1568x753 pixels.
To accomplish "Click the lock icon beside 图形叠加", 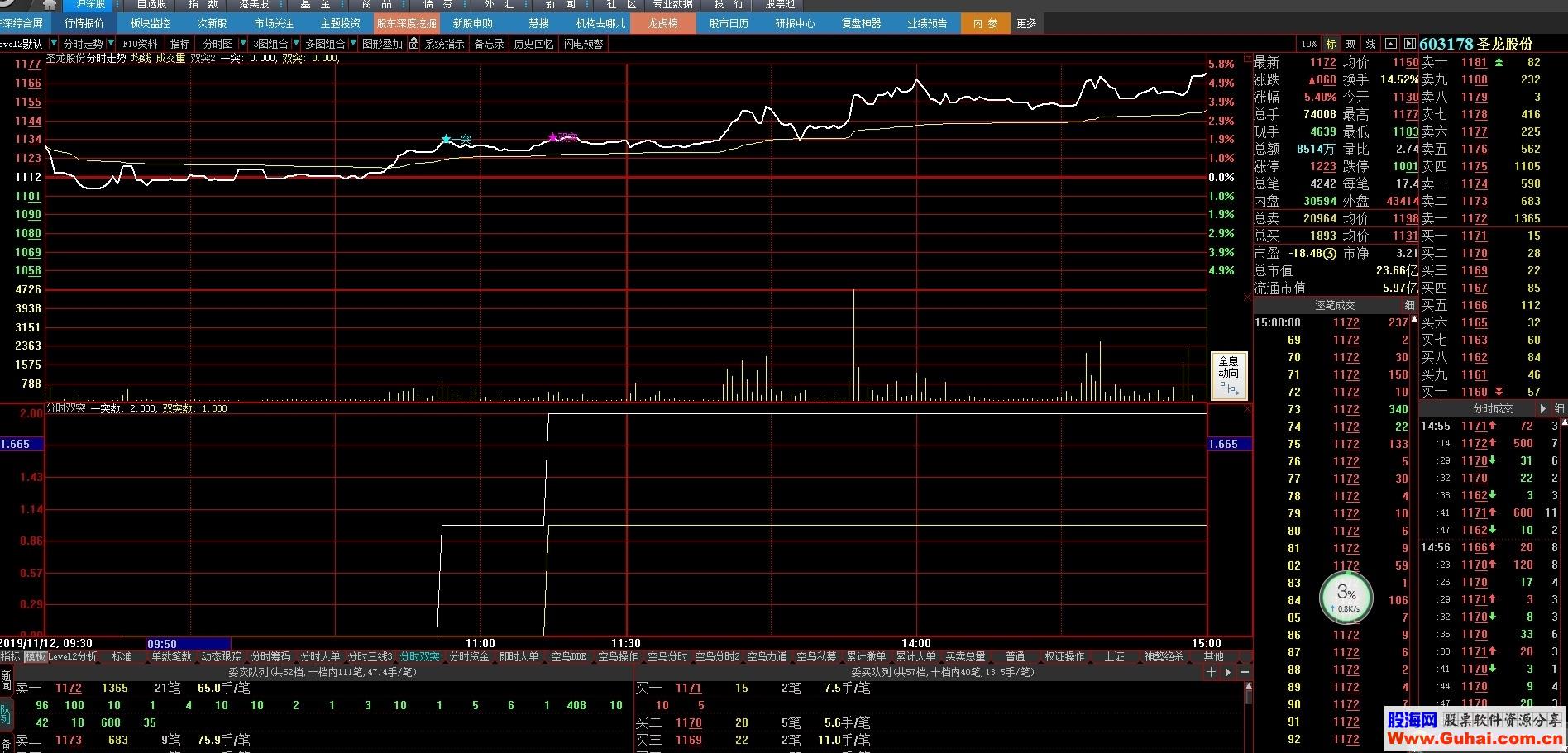I will (x=414, y=44).
